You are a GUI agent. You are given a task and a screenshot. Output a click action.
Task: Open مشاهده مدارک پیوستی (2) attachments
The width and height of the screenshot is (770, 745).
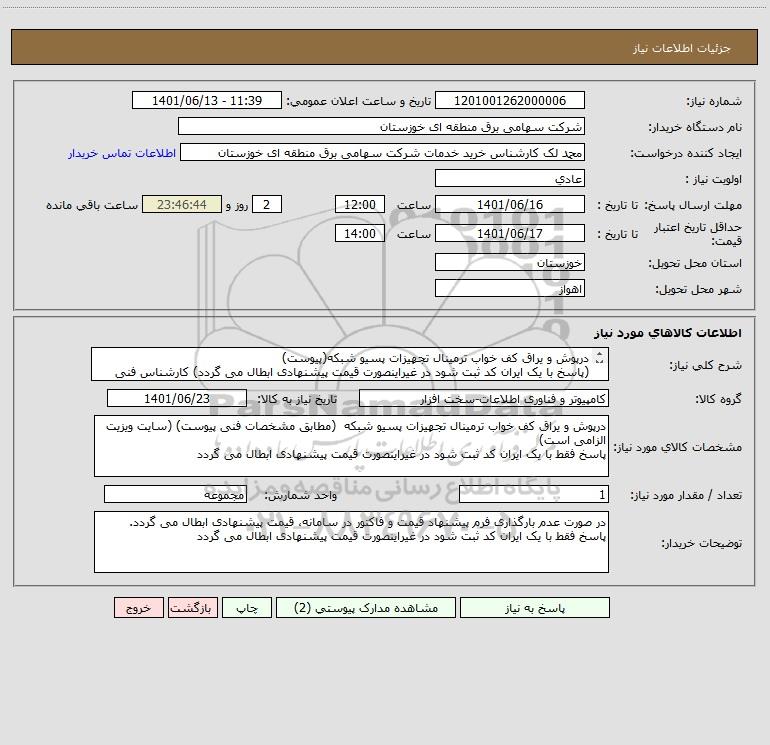click(x=366, y=608)
